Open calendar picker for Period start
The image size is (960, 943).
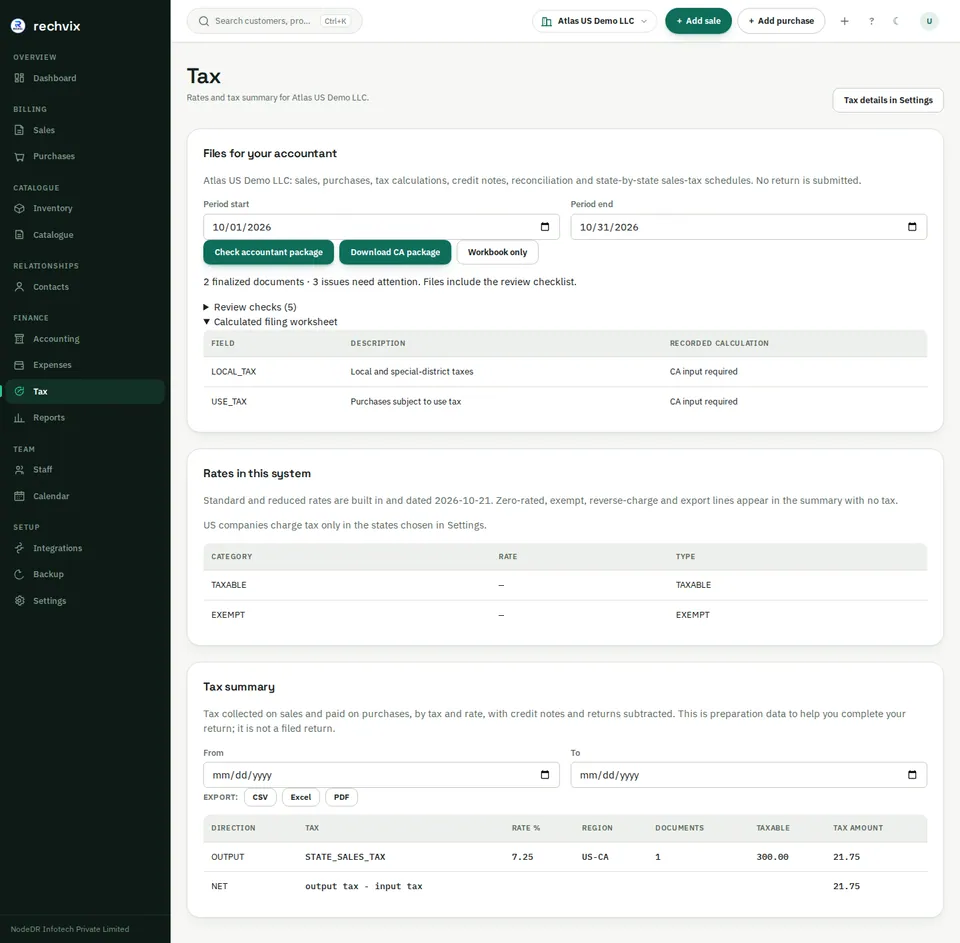[x=545, y=227]
